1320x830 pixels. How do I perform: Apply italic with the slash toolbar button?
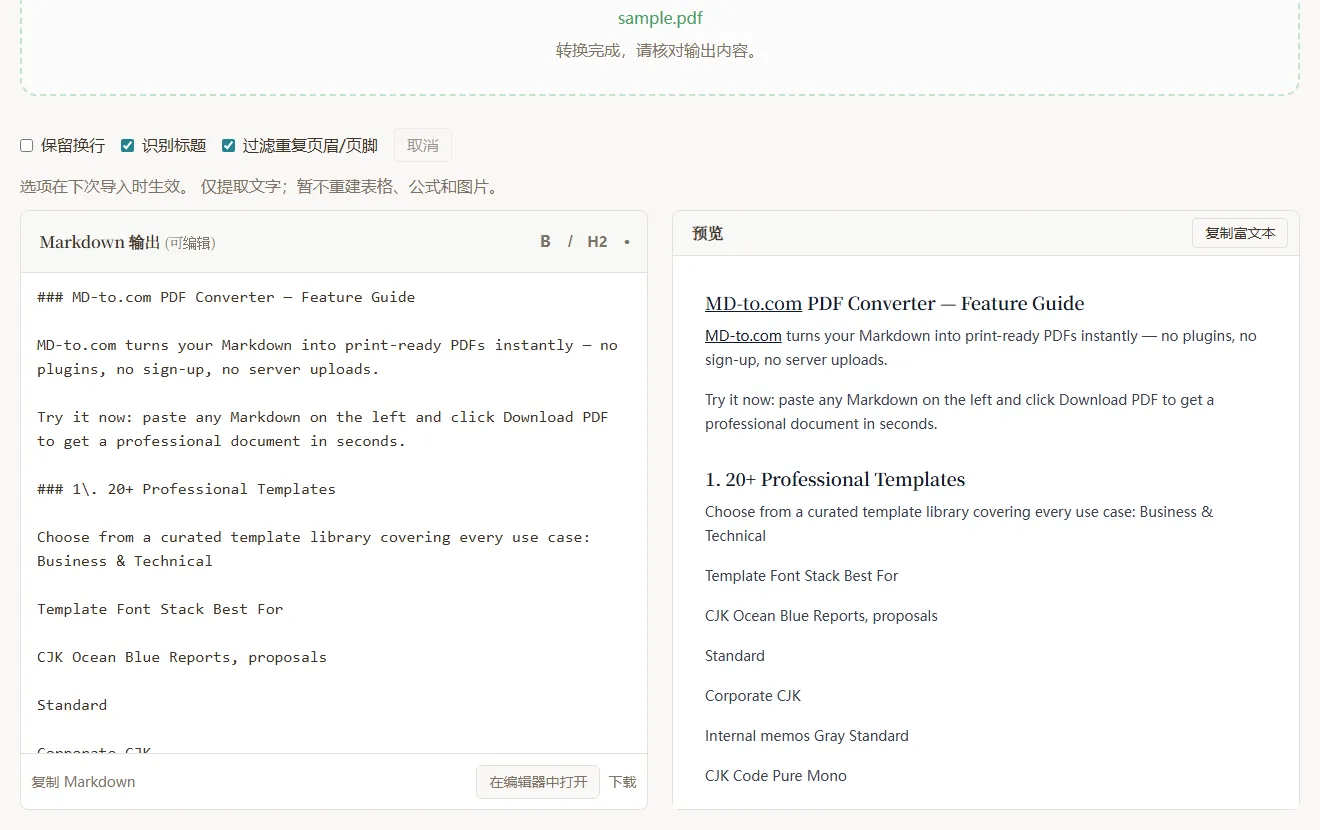click(x=570, y=241)
